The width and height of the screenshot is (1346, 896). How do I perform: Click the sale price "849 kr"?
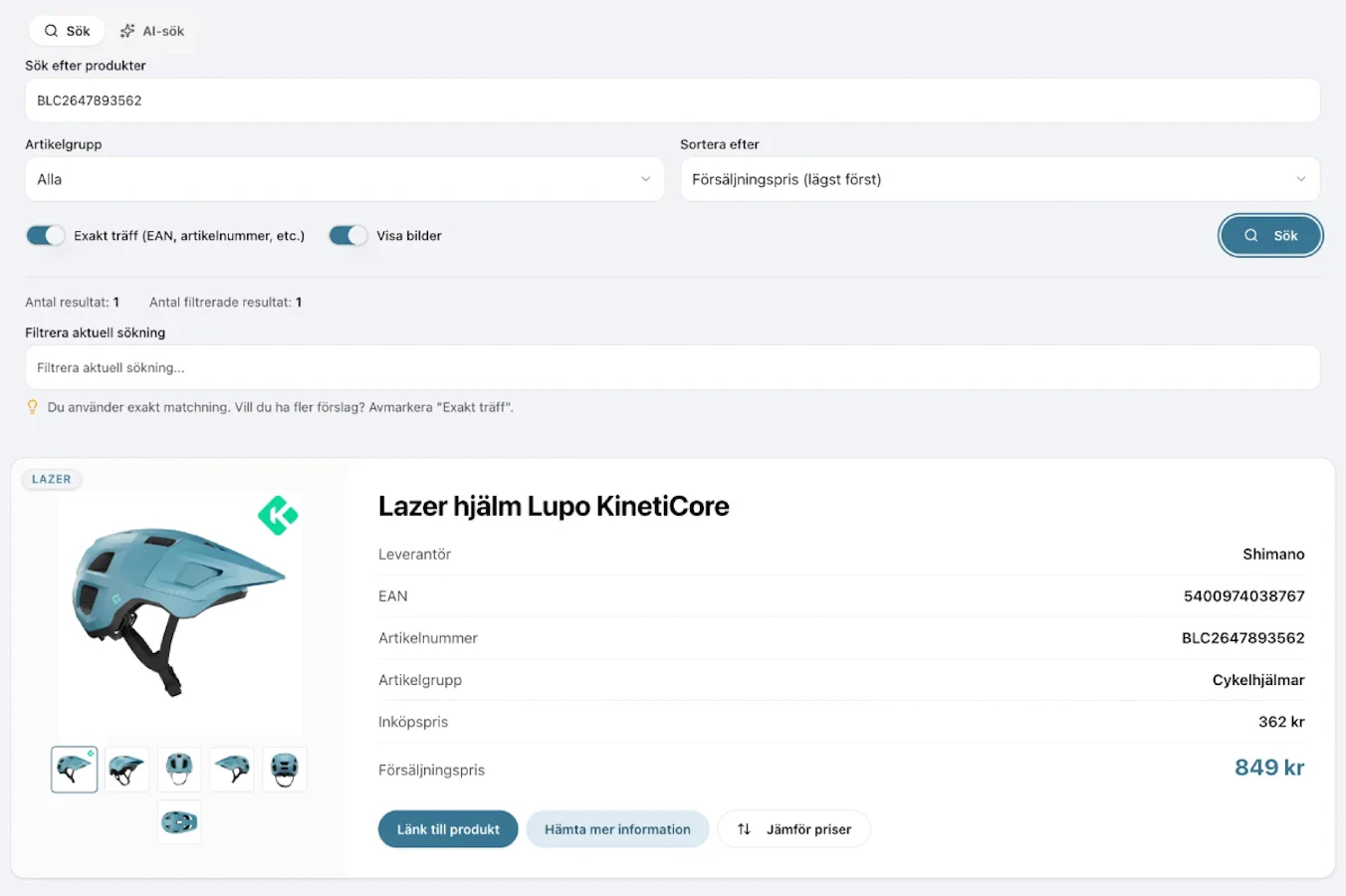(x=1269, y=768)
